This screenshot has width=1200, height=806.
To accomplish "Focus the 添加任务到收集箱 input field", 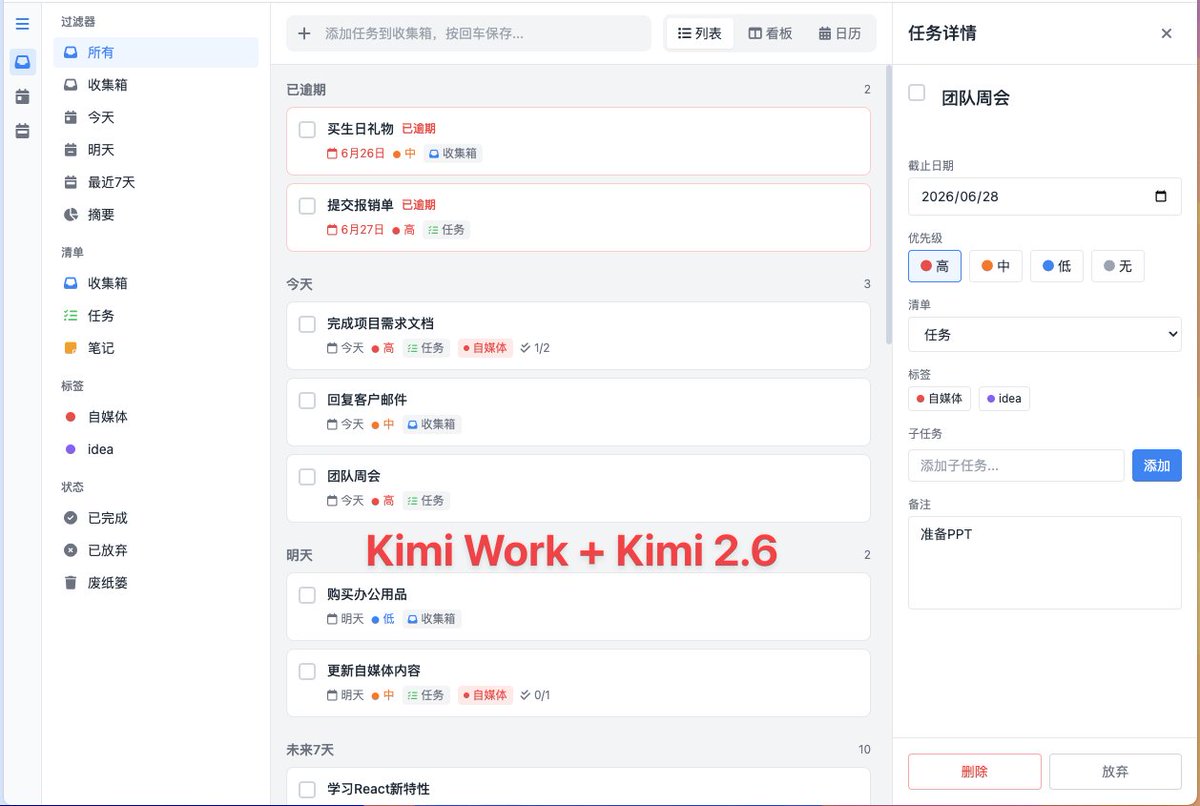I will tap(483, 33).
